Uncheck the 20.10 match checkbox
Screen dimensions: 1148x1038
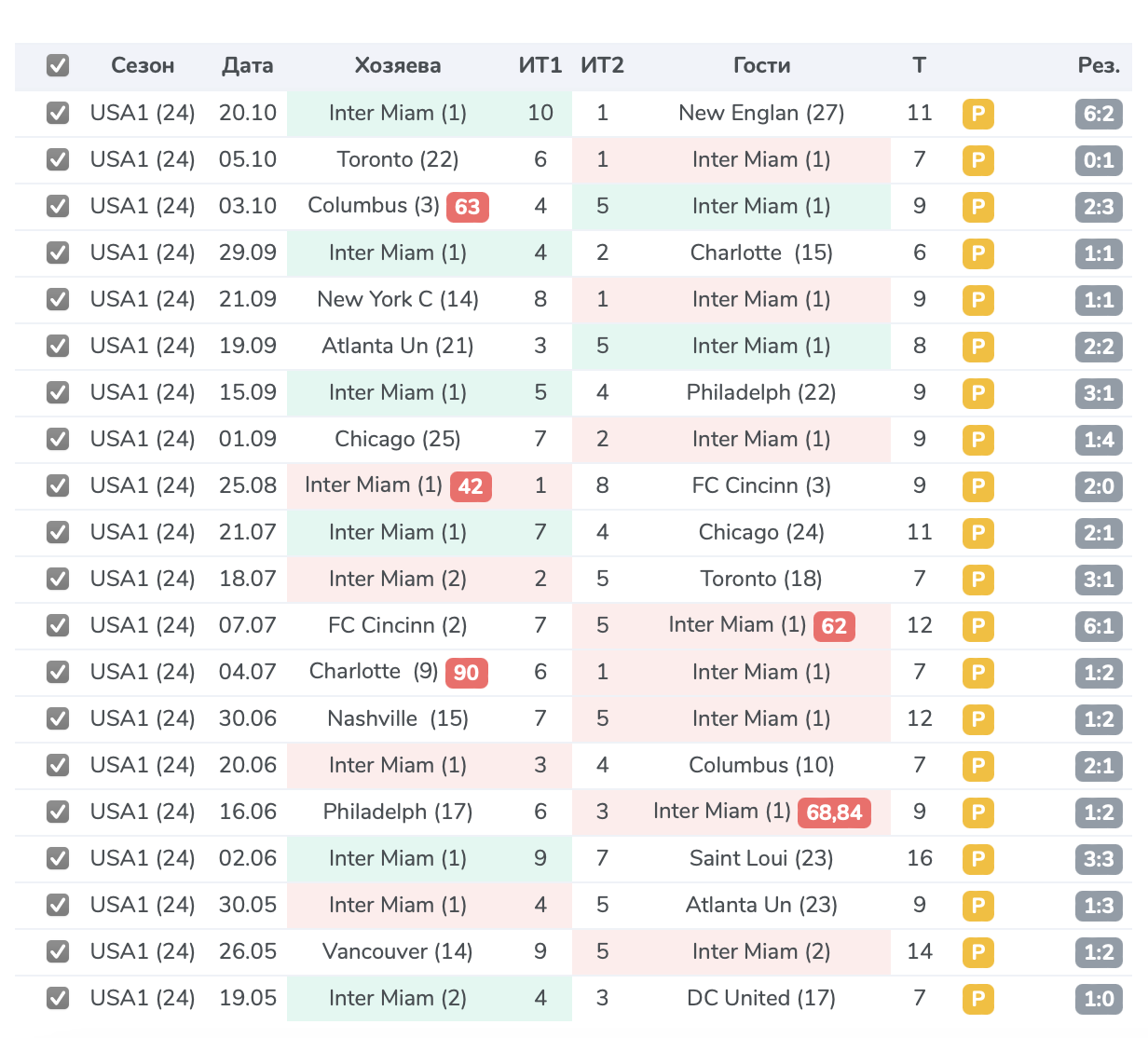pyautogui.click(x=58, y=113)
